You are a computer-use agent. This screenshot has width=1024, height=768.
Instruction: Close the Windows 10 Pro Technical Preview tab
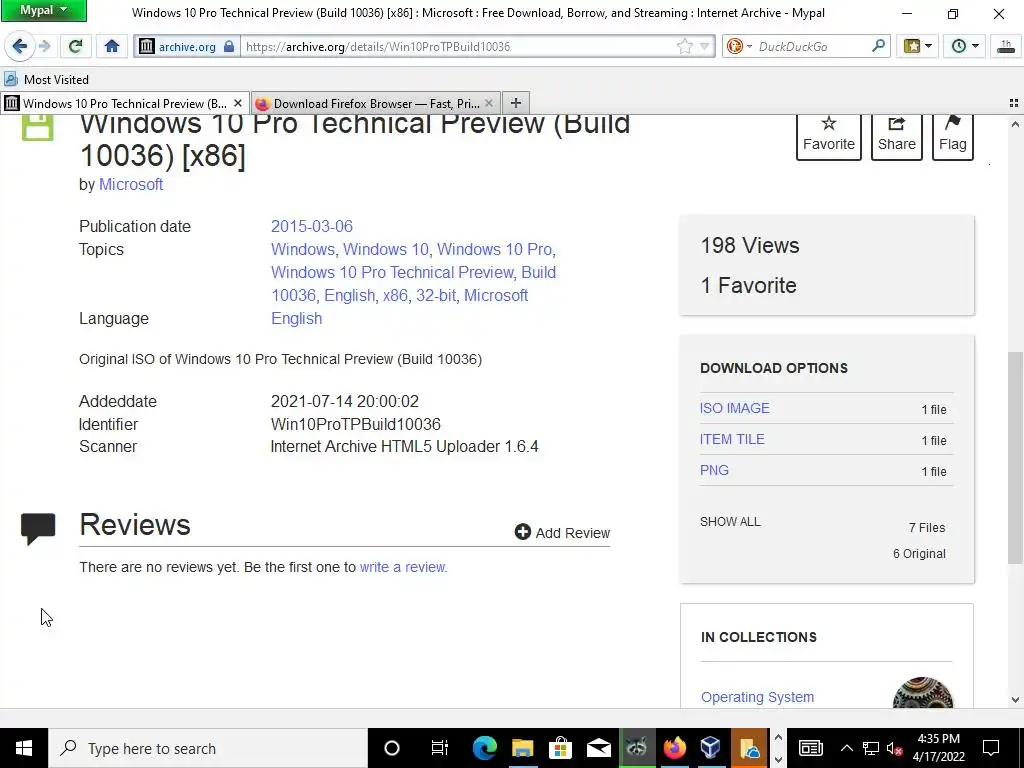(x=238, y=103)
